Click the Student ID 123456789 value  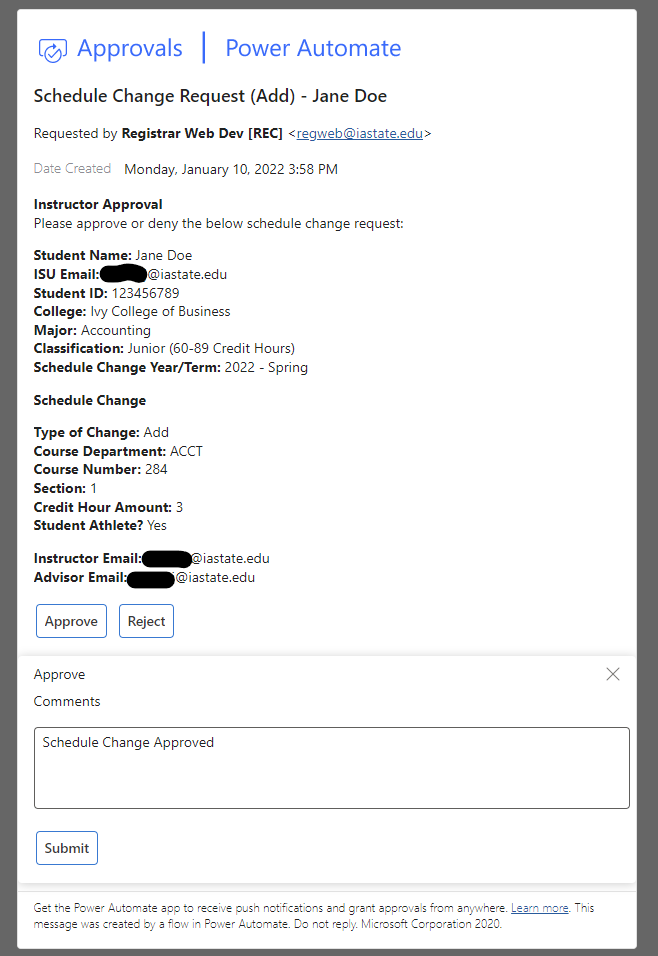pos(145,293)
